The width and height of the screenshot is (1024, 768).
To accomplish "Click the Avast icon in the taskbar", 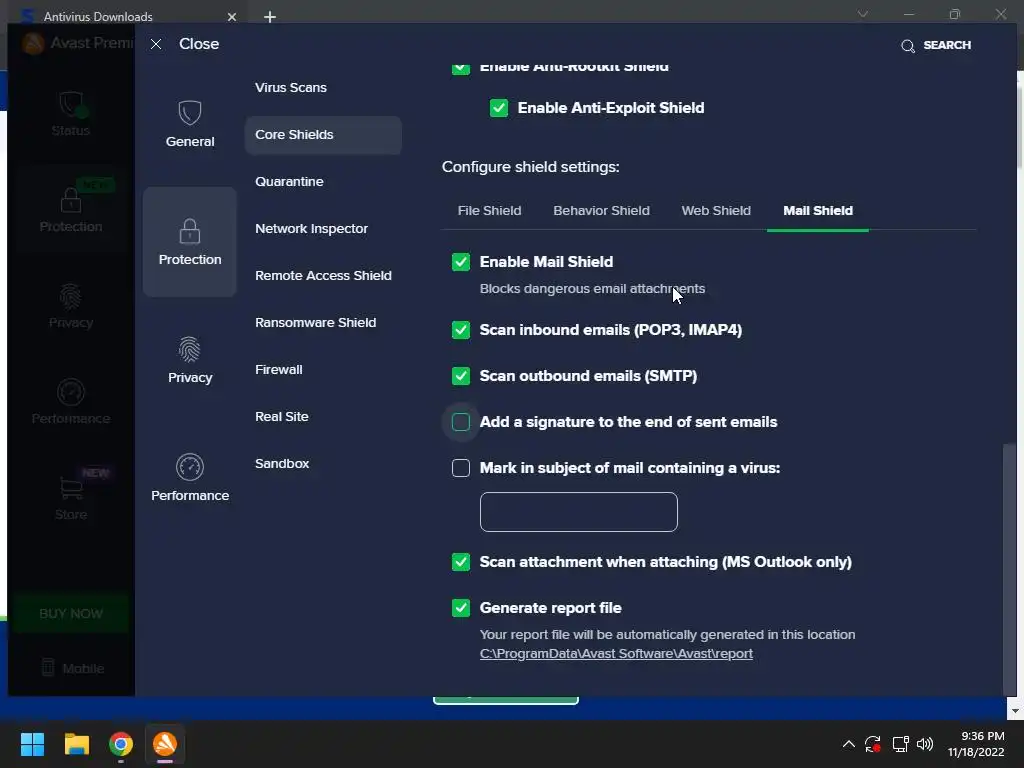I will click(x=165, y=744).
